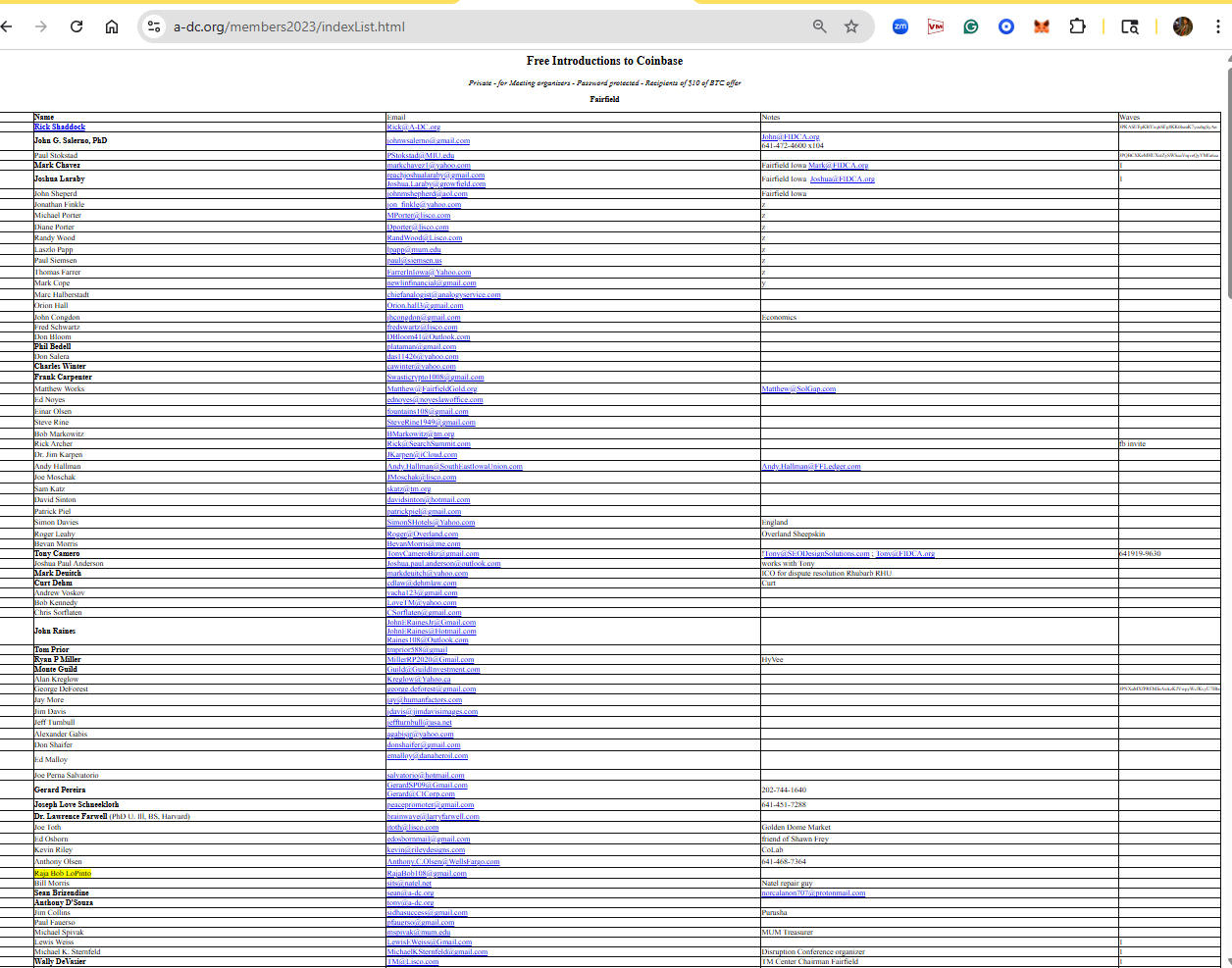Click the Kreglow@Yahoo.ca email link
Viewport: 1232px width, 968px height.
point(419,679)
